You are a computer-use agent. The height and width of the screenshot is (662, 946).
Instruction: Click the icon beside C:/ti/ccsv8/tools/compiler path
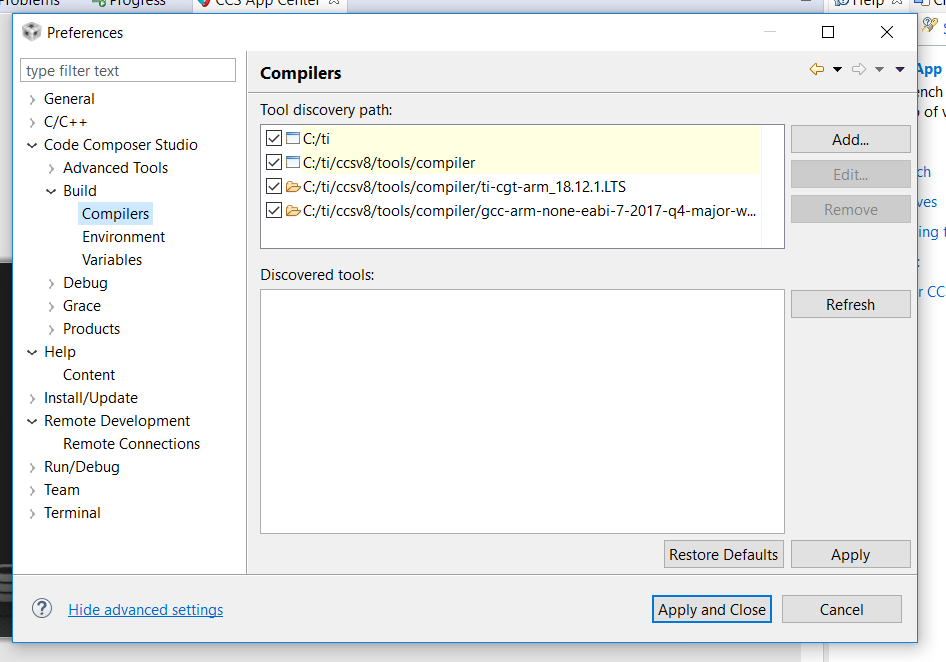293,162
